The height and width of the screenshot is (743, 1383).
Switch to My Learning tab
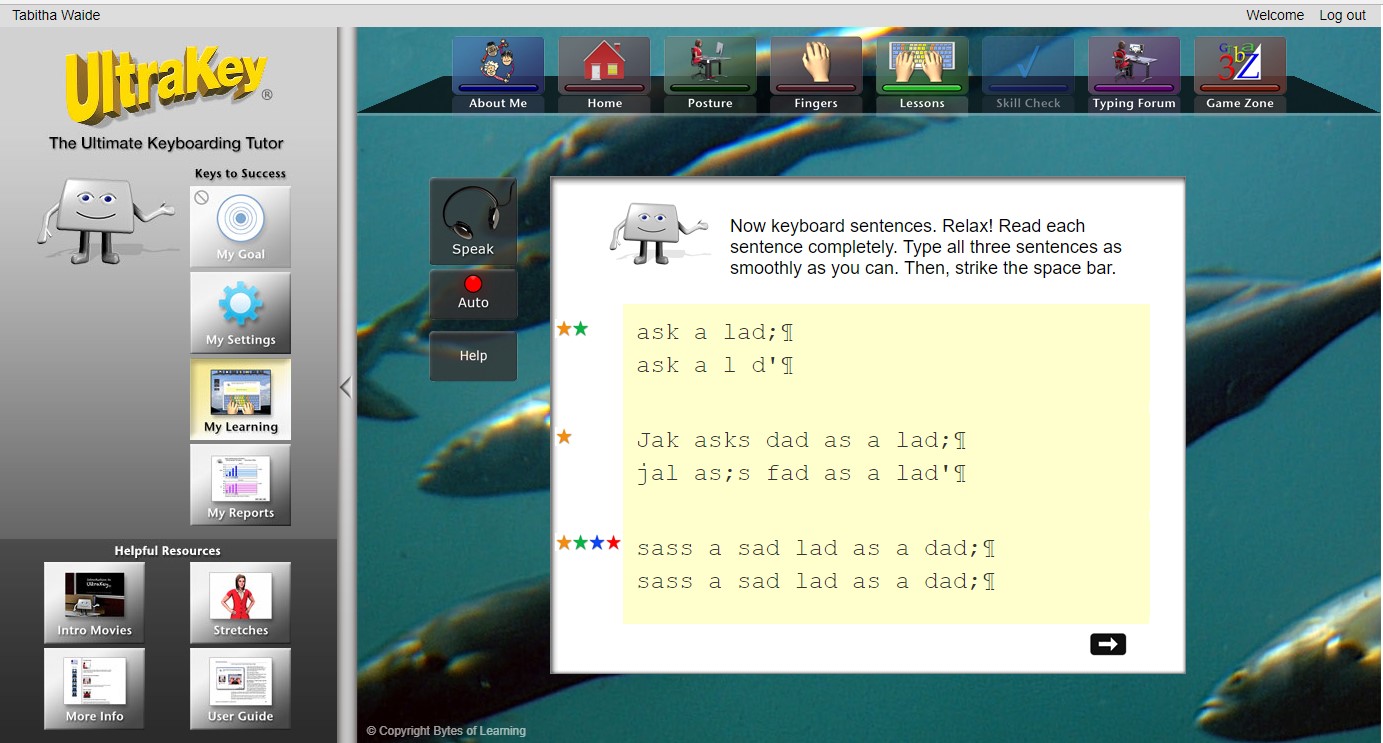240,398
